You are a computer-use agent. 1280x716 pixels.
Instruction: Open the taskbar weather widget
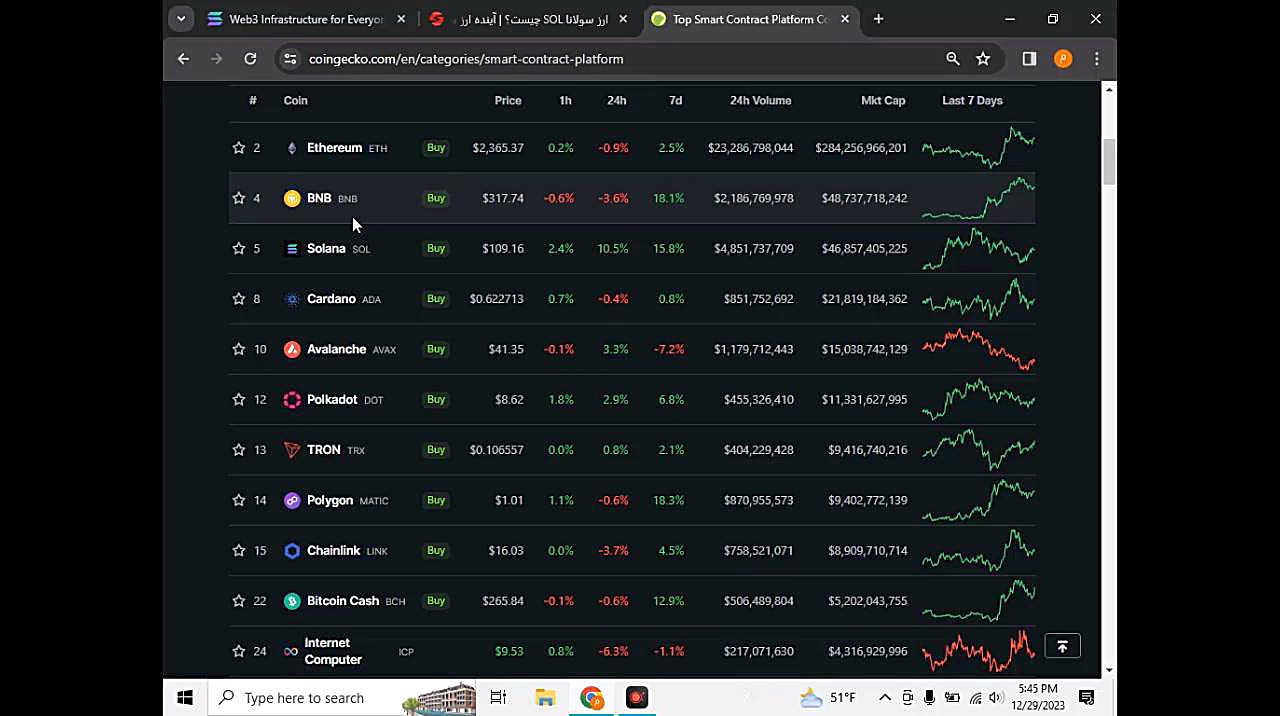[x=828, y=698]
